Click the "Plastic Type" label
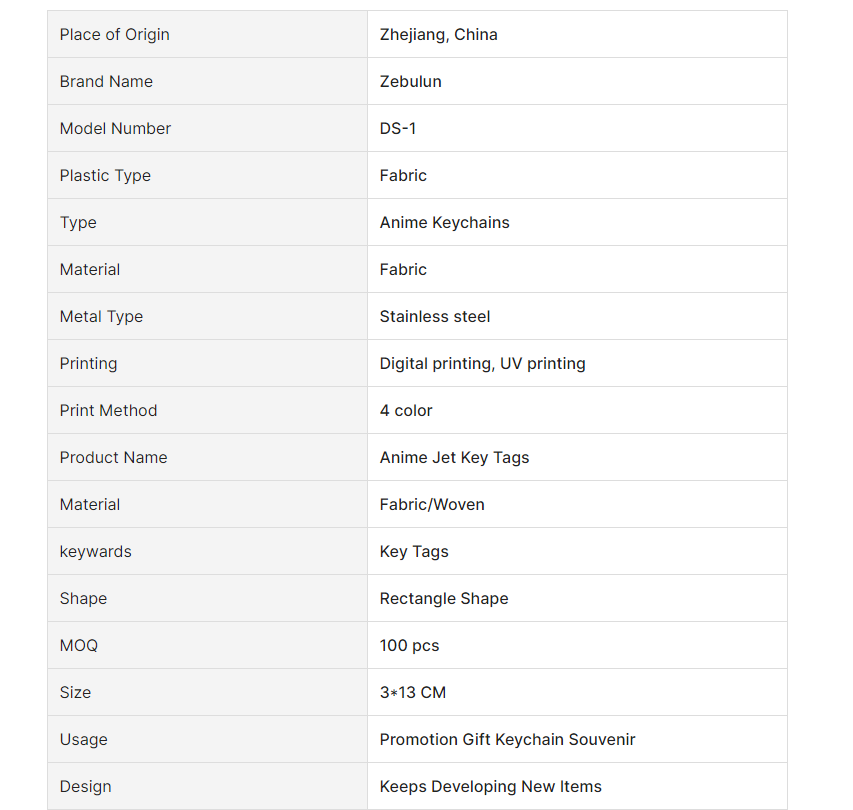This screenshot has height=810, width=853. (105, 176)
